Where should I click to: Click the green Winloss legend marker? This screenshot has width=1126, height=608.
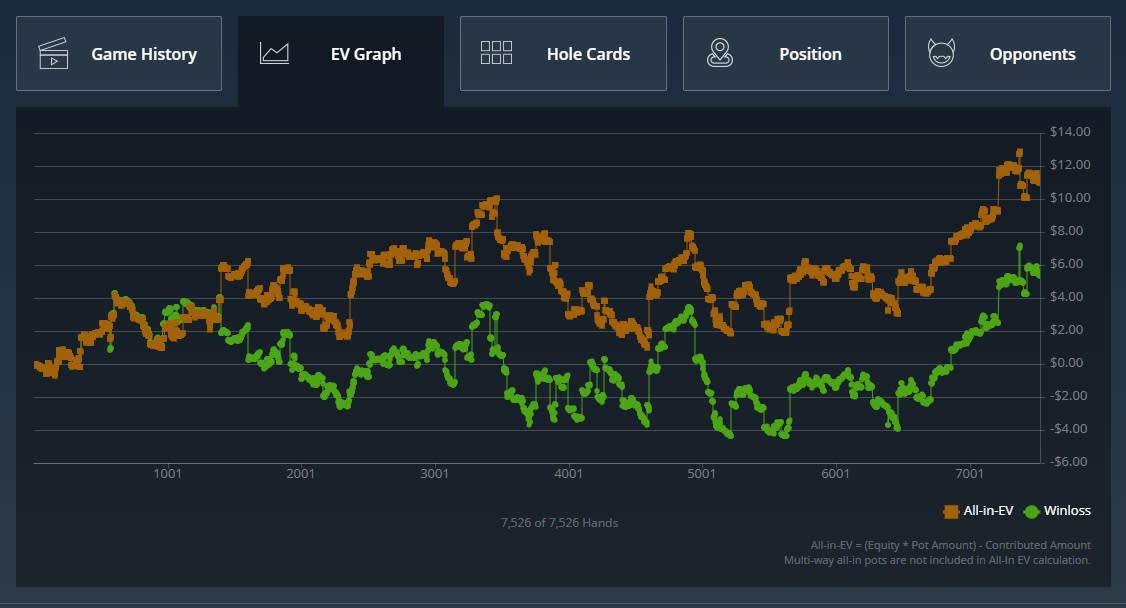pyautogui.click(x=1031, y=512)
